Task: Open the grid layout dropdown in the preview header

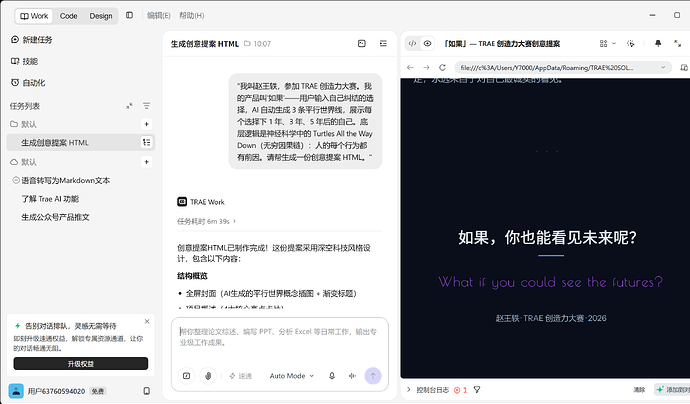Action: pyautogui.click(x=608, y=44)
